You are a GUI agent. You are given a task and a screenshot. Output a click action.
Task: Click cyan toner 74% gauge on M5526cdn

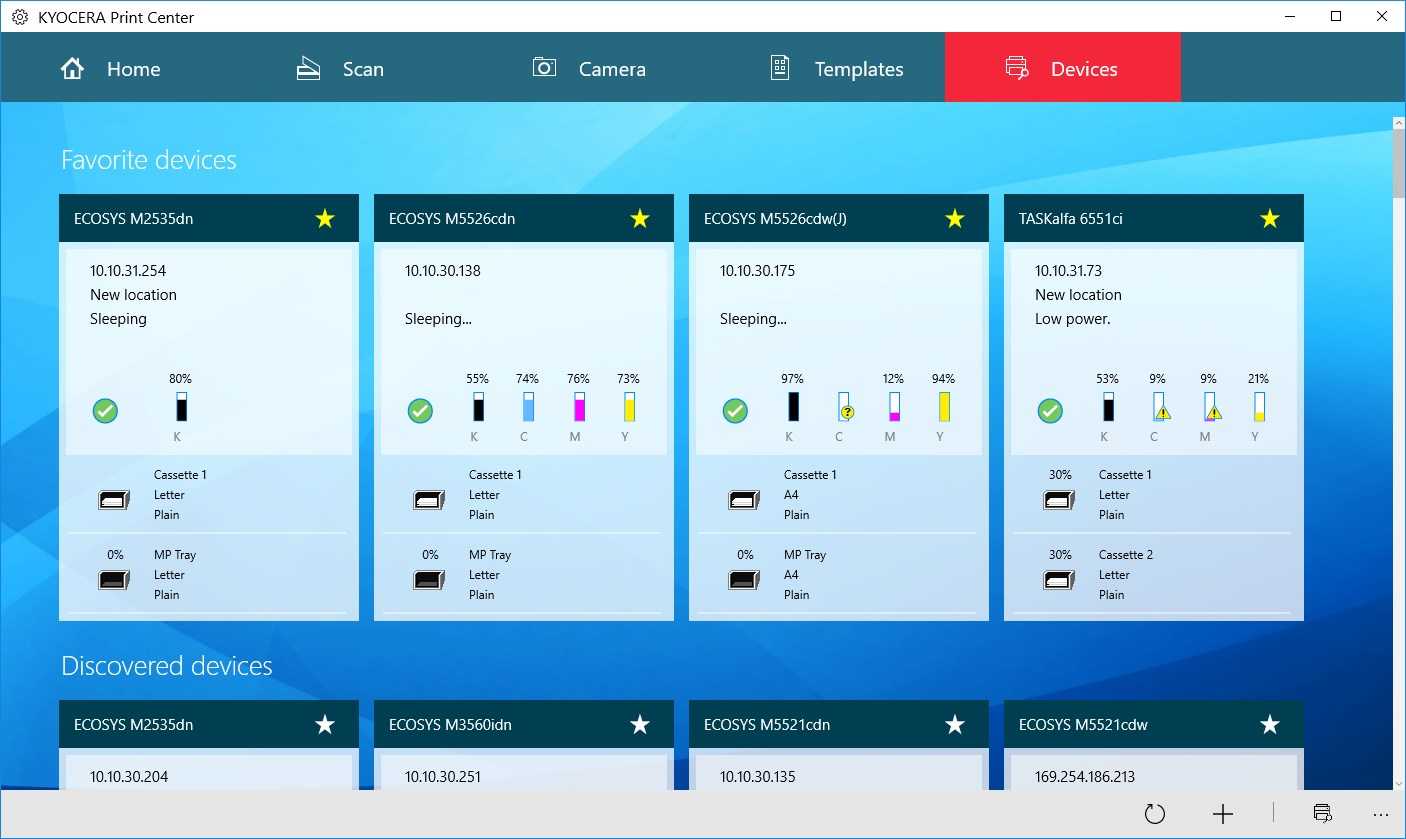point(528,407)
